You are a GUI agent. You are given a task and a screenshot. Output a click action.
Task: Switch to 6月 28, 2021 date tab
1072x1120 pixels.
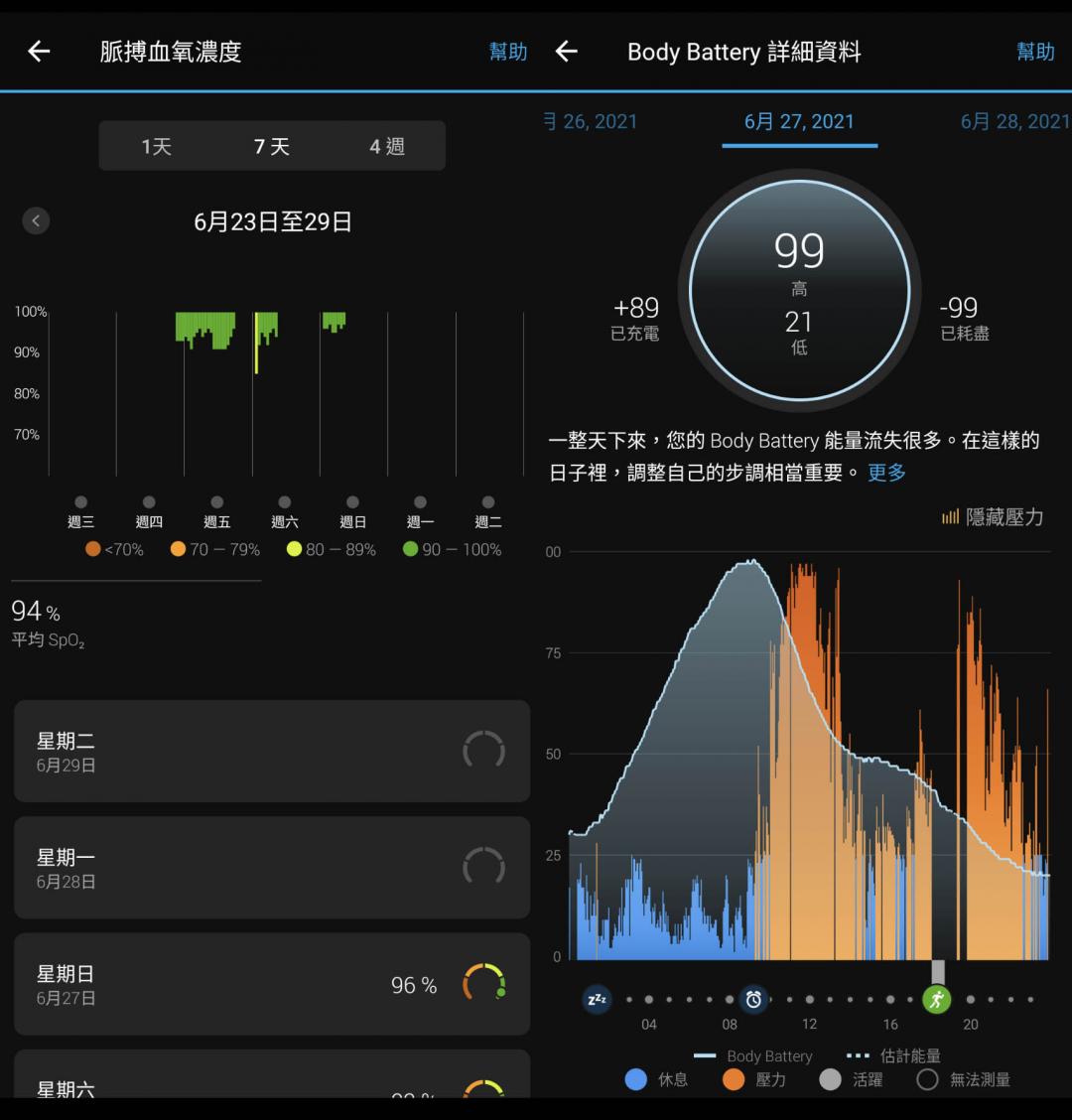[1013, 122]
